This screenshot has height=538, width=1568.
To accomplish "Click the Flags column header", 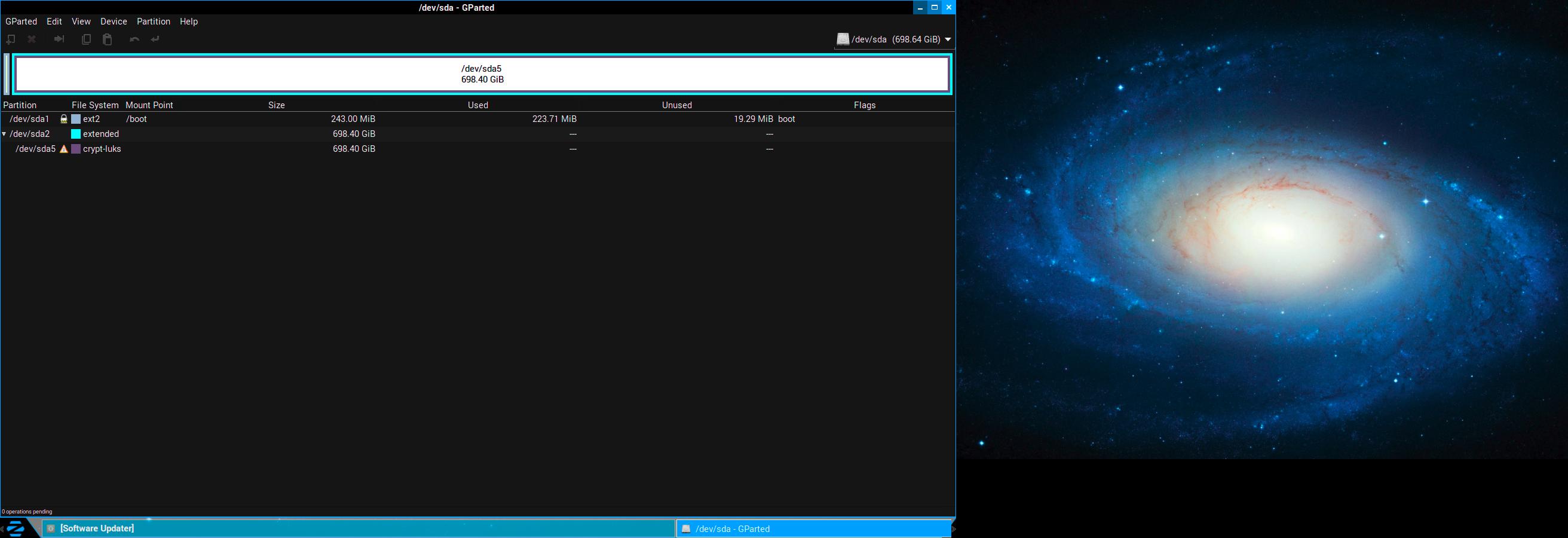I will pyautogui.click(x=864, y=105).
